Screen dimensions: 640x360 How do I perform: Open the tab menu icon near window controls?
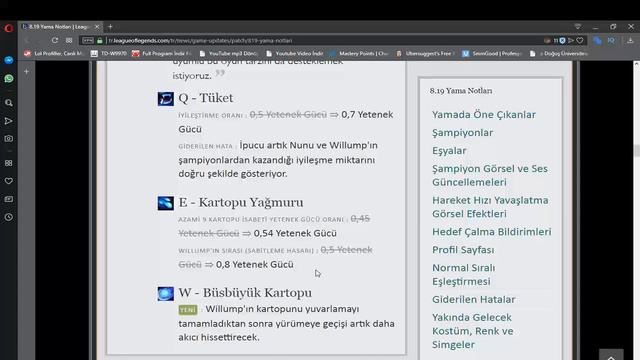pyautogui.click(x=578, y=27)
